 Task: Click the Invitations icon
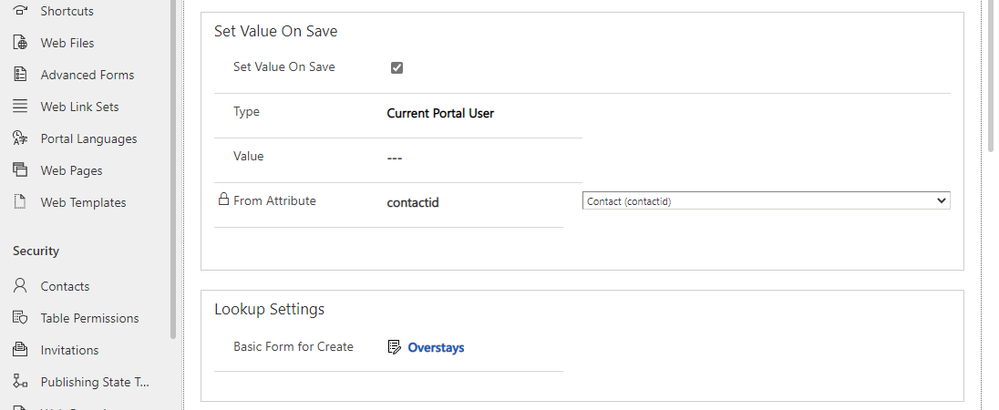pos(19,351)
